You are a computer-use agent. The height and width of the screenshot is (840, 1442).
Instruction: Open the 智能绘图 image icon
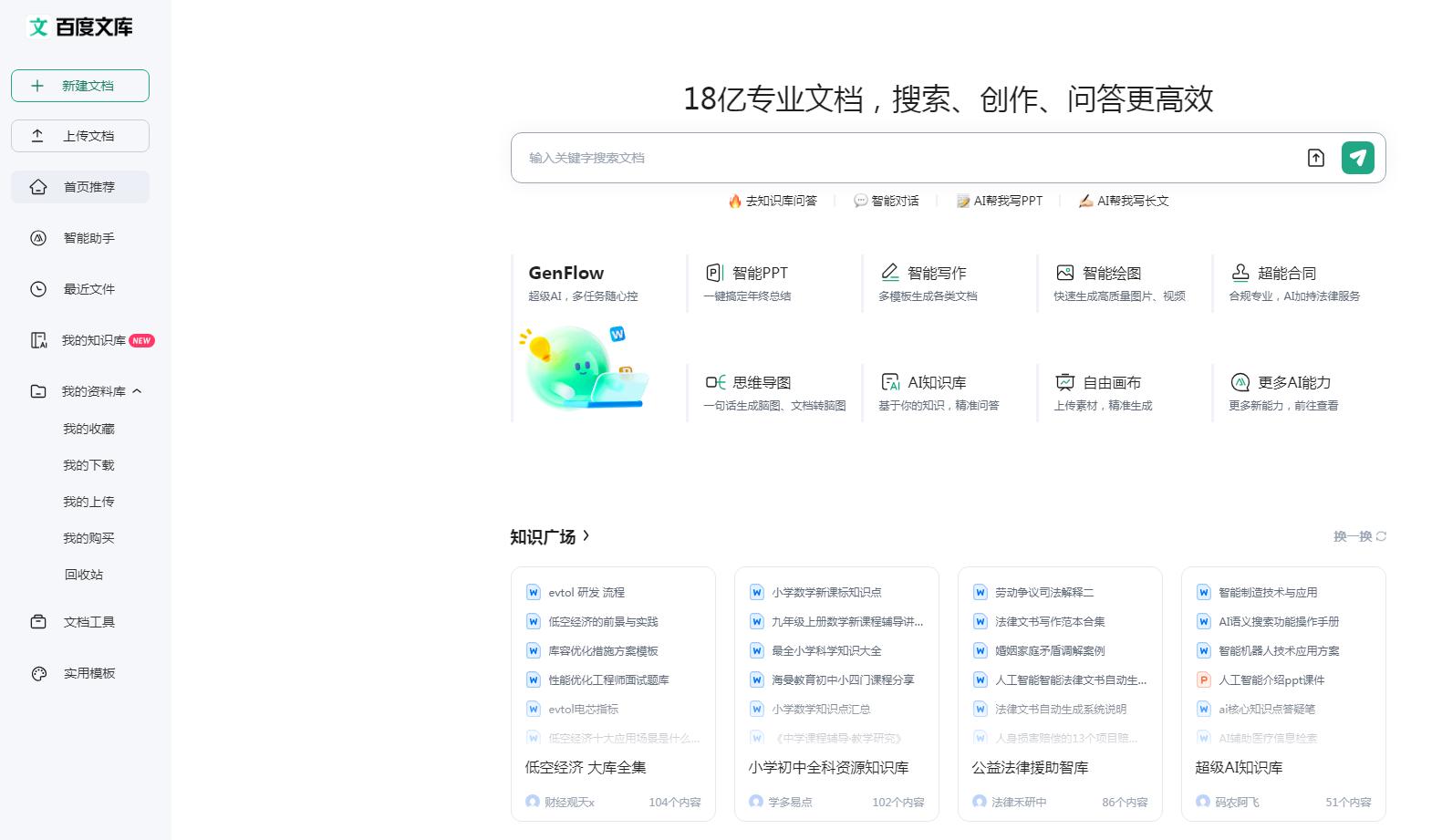pyautogui.click(x=1064, y=273)
